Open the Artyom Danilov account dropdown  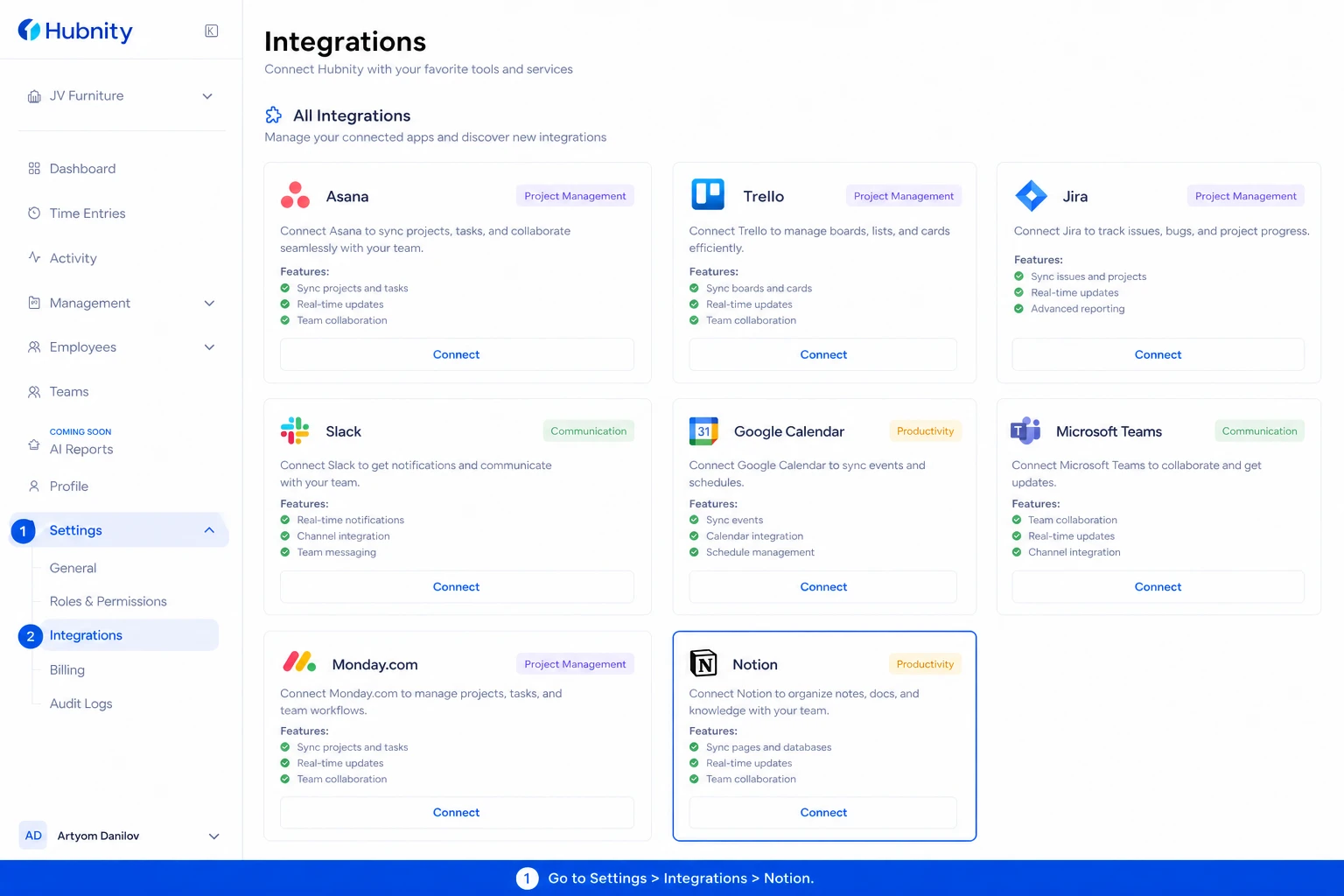coord(213,836)
